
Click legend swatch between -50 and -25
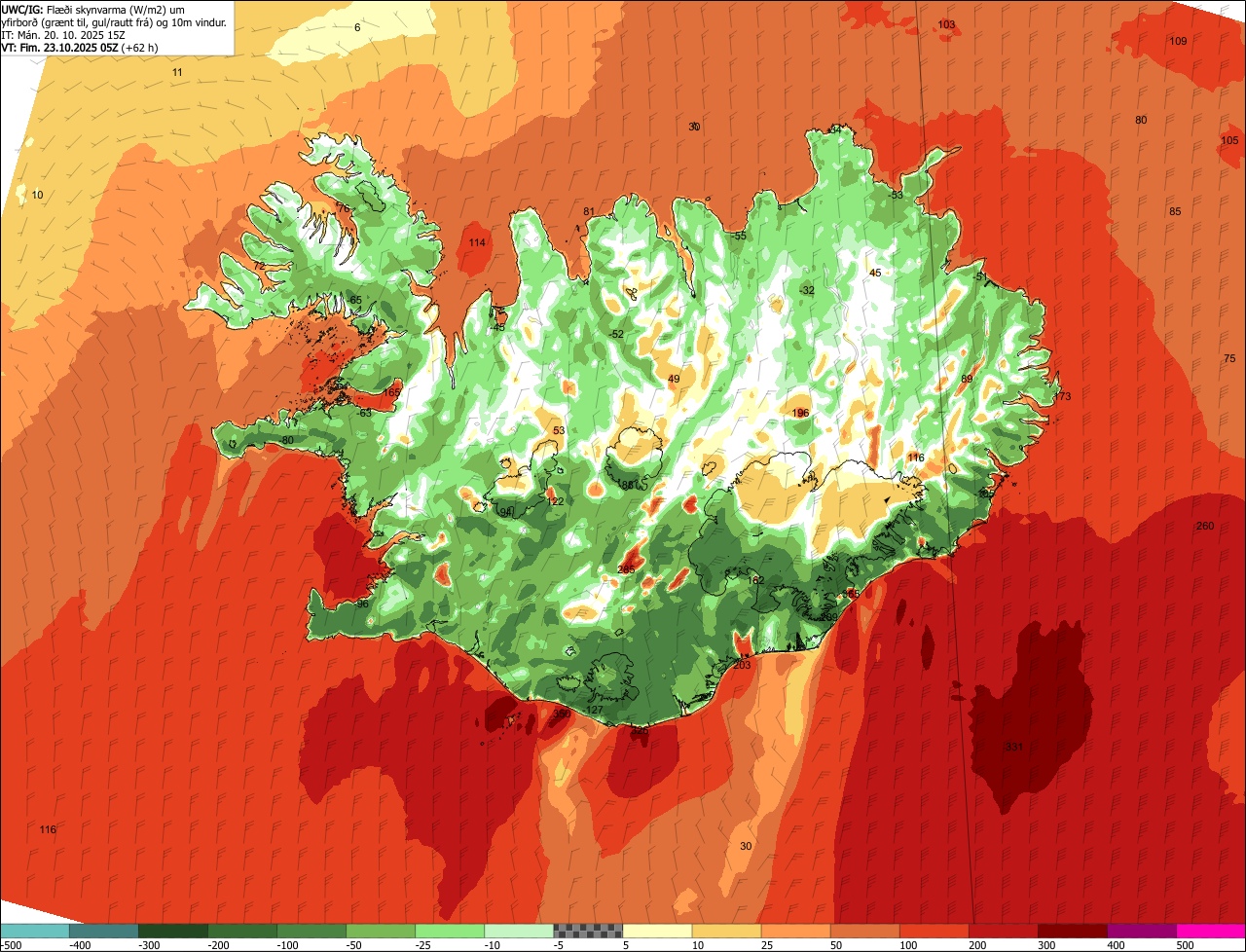coord(381,931)
